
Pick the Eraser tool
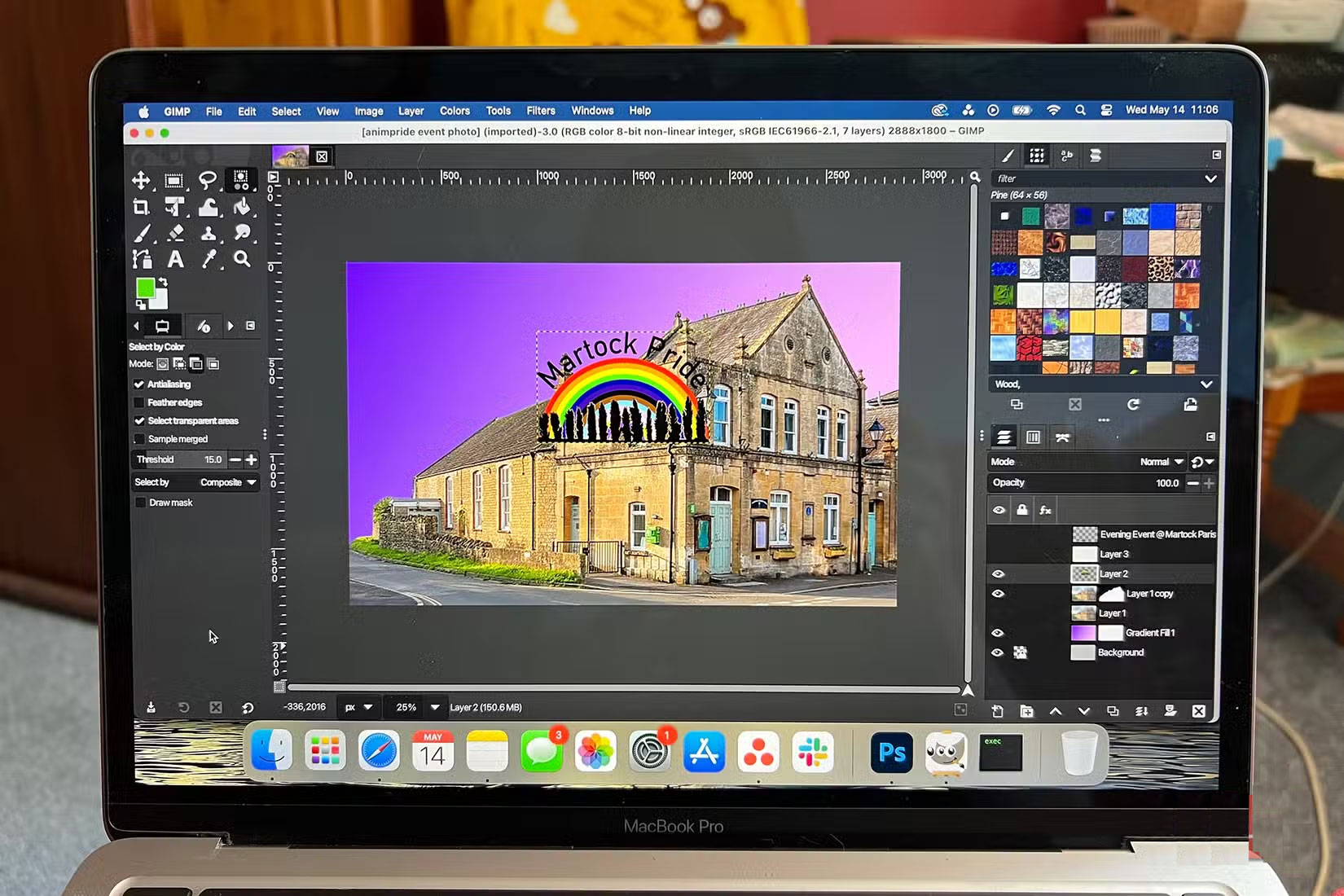(x=174, y=234)
